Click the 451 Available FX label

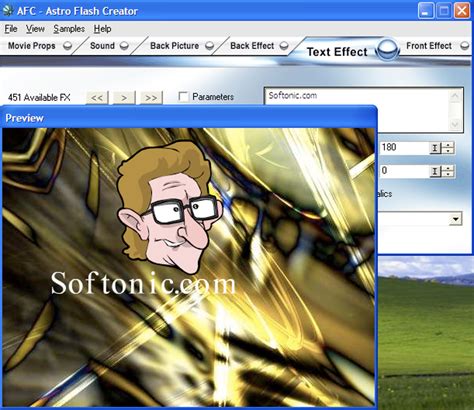click(x=39, y=97)
